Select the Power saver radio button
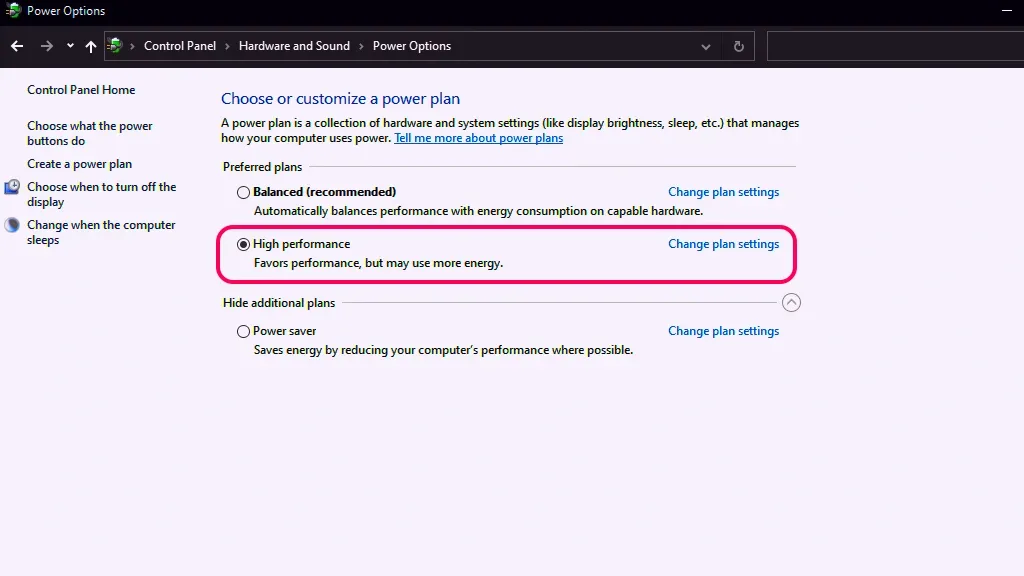The height and width of the screenshot is (576, 1024). (x=243, y=331)
